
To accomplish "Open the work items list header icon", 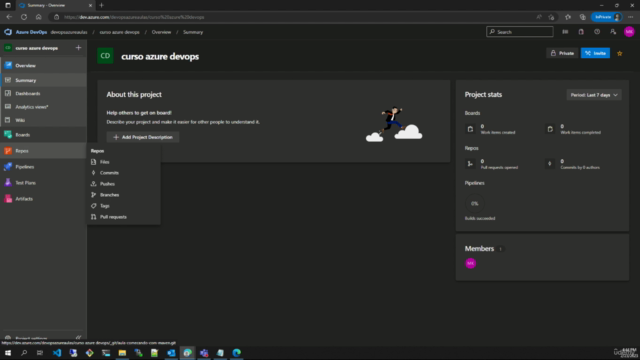I will 565,32.
